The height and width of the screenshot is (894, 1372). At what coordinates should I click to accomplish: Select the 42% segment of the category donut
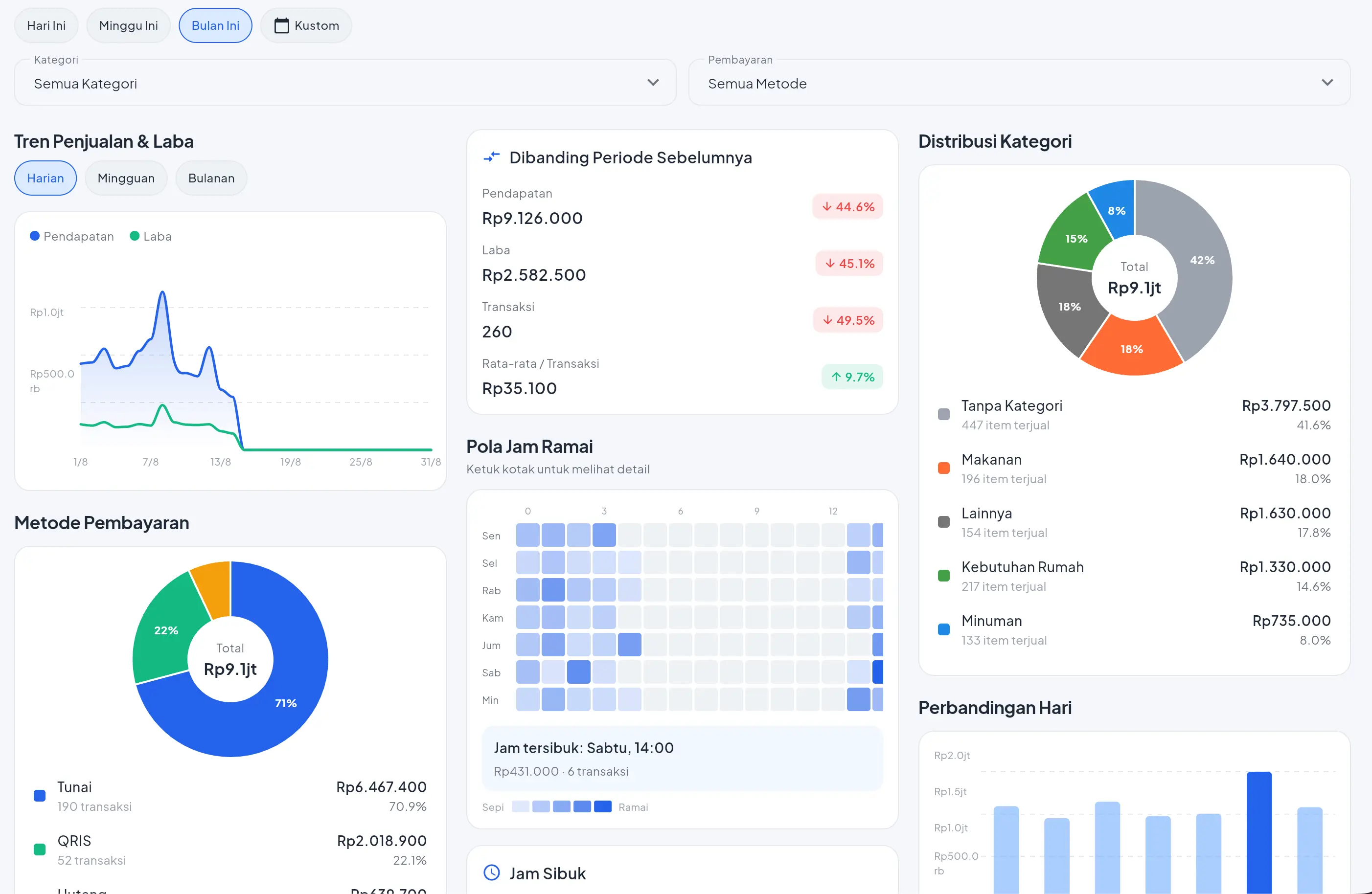(1203, 260)
